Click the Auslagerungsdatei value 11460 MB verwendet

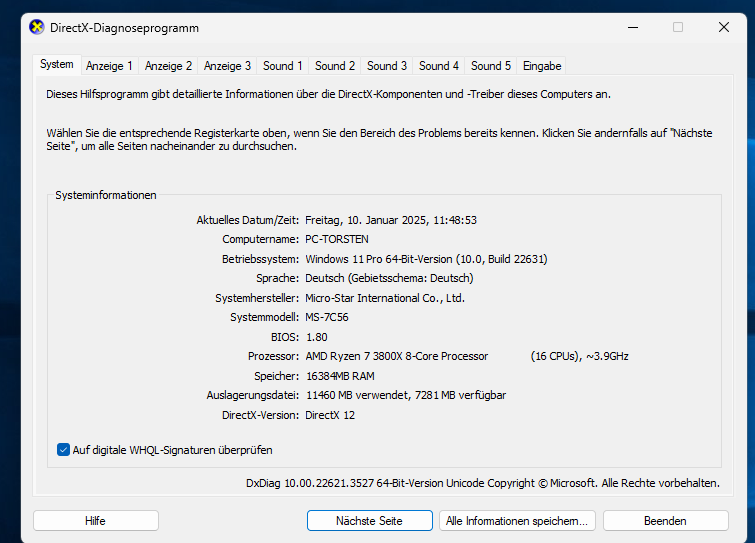406,395
